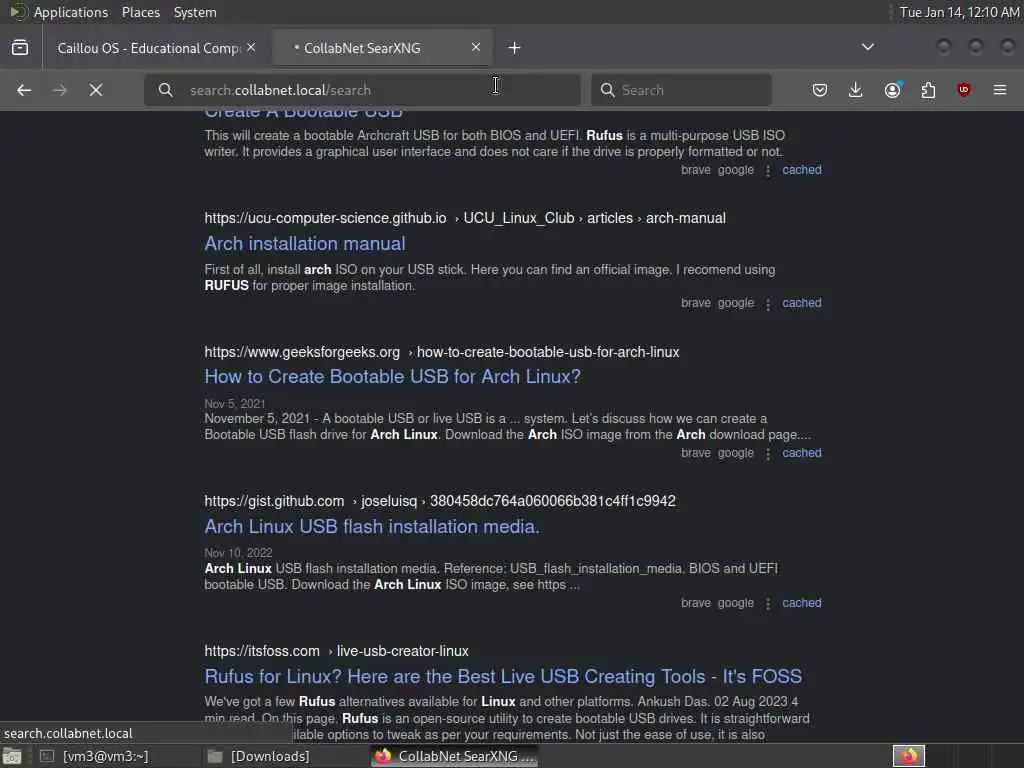Open the Firefox account icon

point(892,90)
